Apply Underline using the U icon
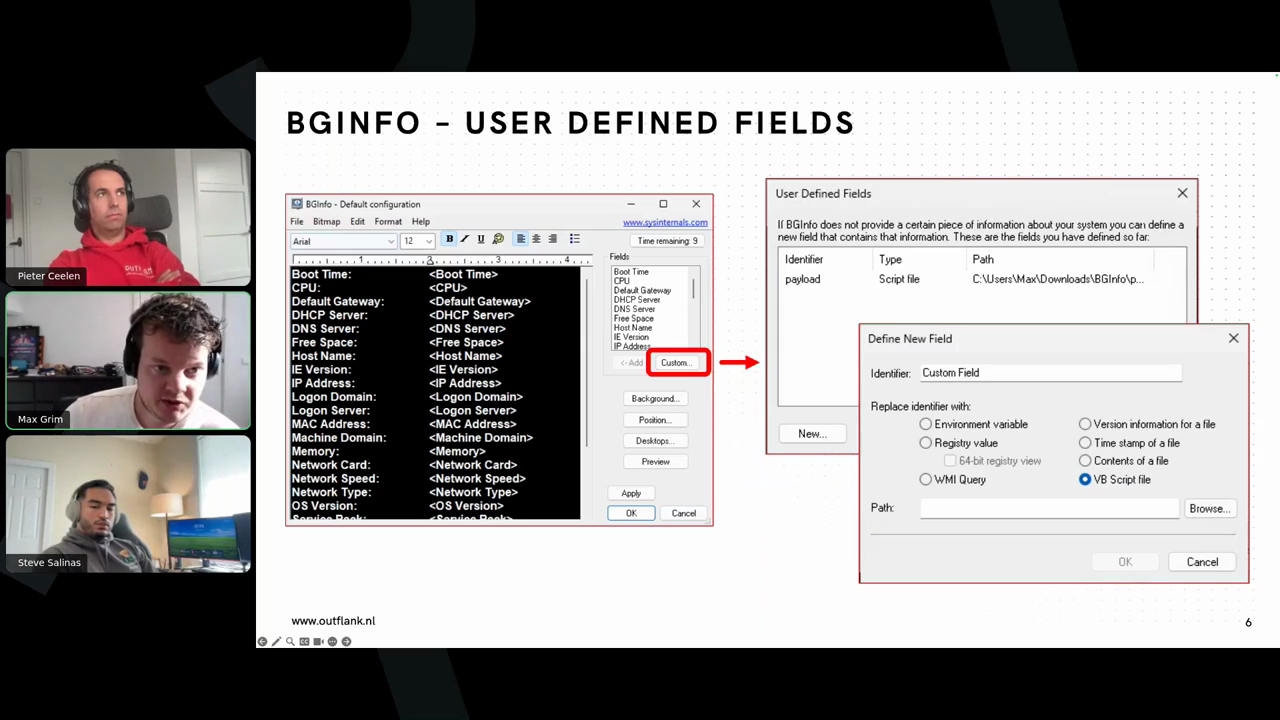The height and width of the screenshot is (720, 1280). (481, 239)
